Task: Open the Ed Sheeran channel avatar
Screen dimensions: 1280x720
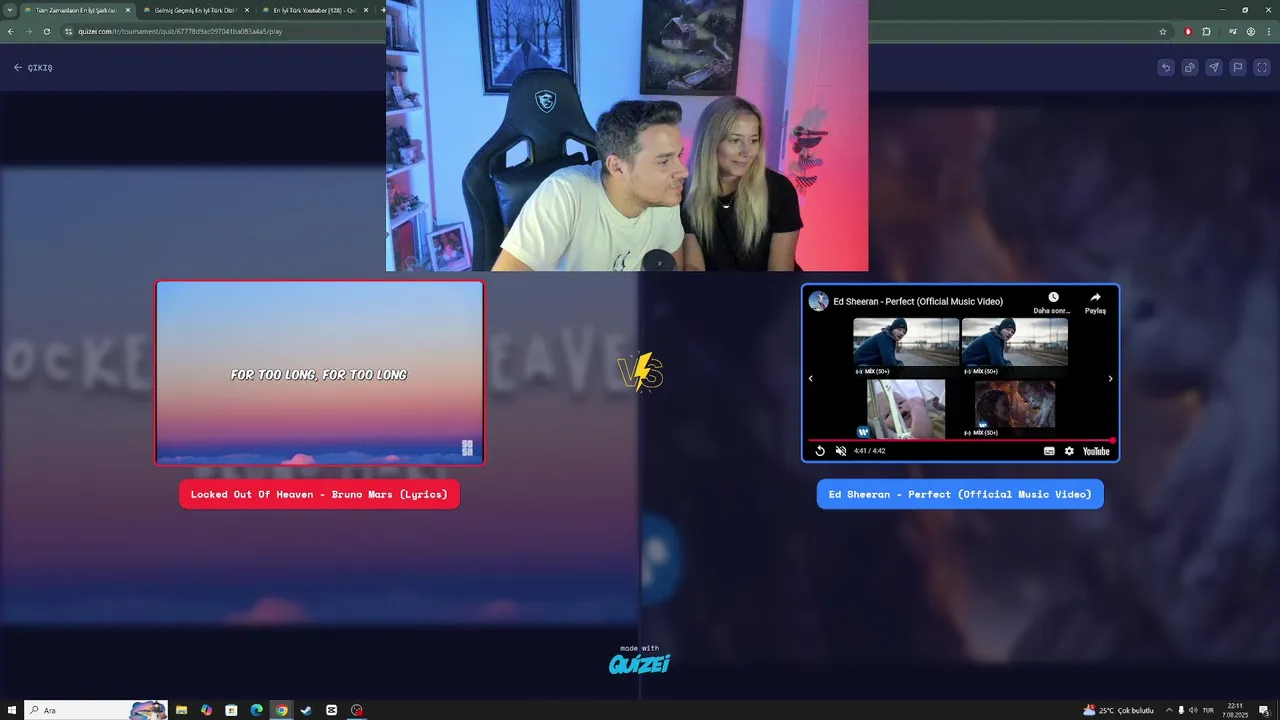Action: click(818, 301)
